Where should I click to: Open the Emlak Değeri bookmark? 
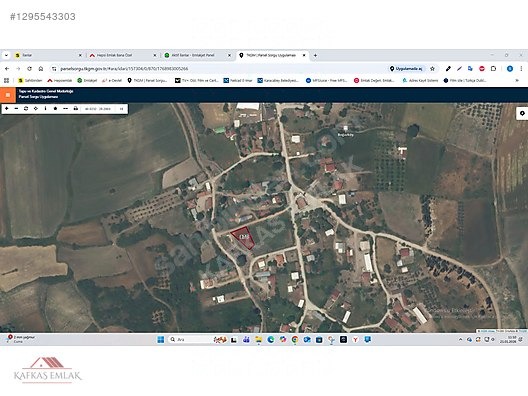[374, 80]
